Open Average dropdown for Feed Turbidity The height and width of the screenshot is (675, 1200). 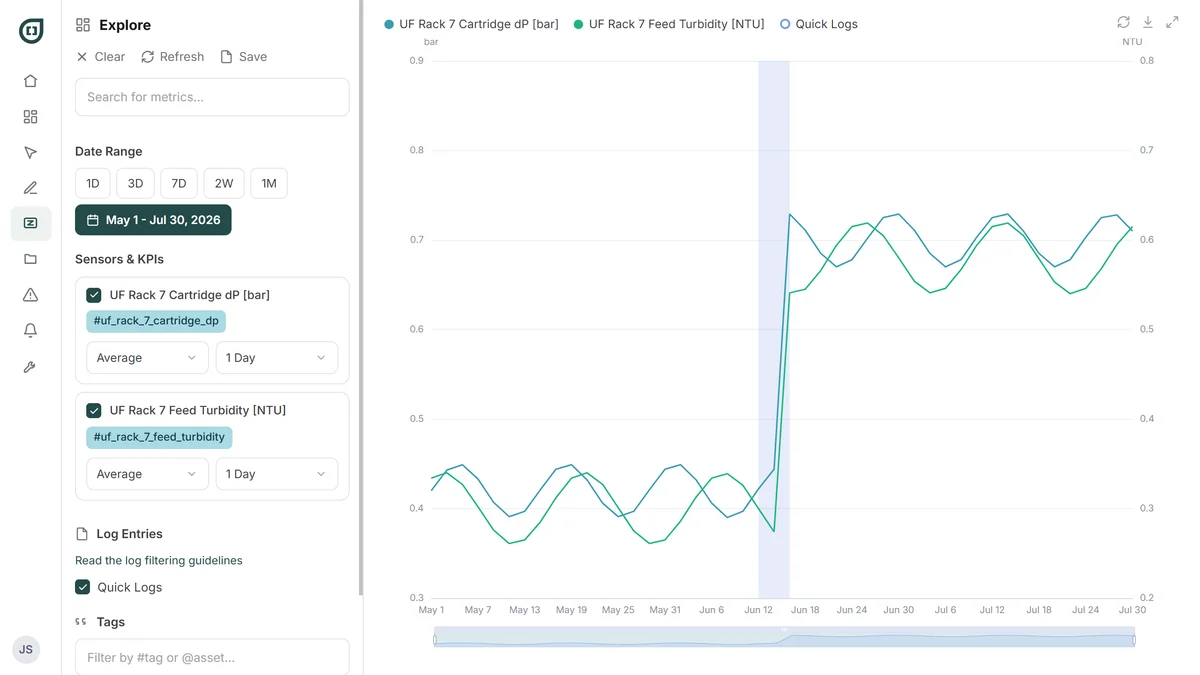147,474
